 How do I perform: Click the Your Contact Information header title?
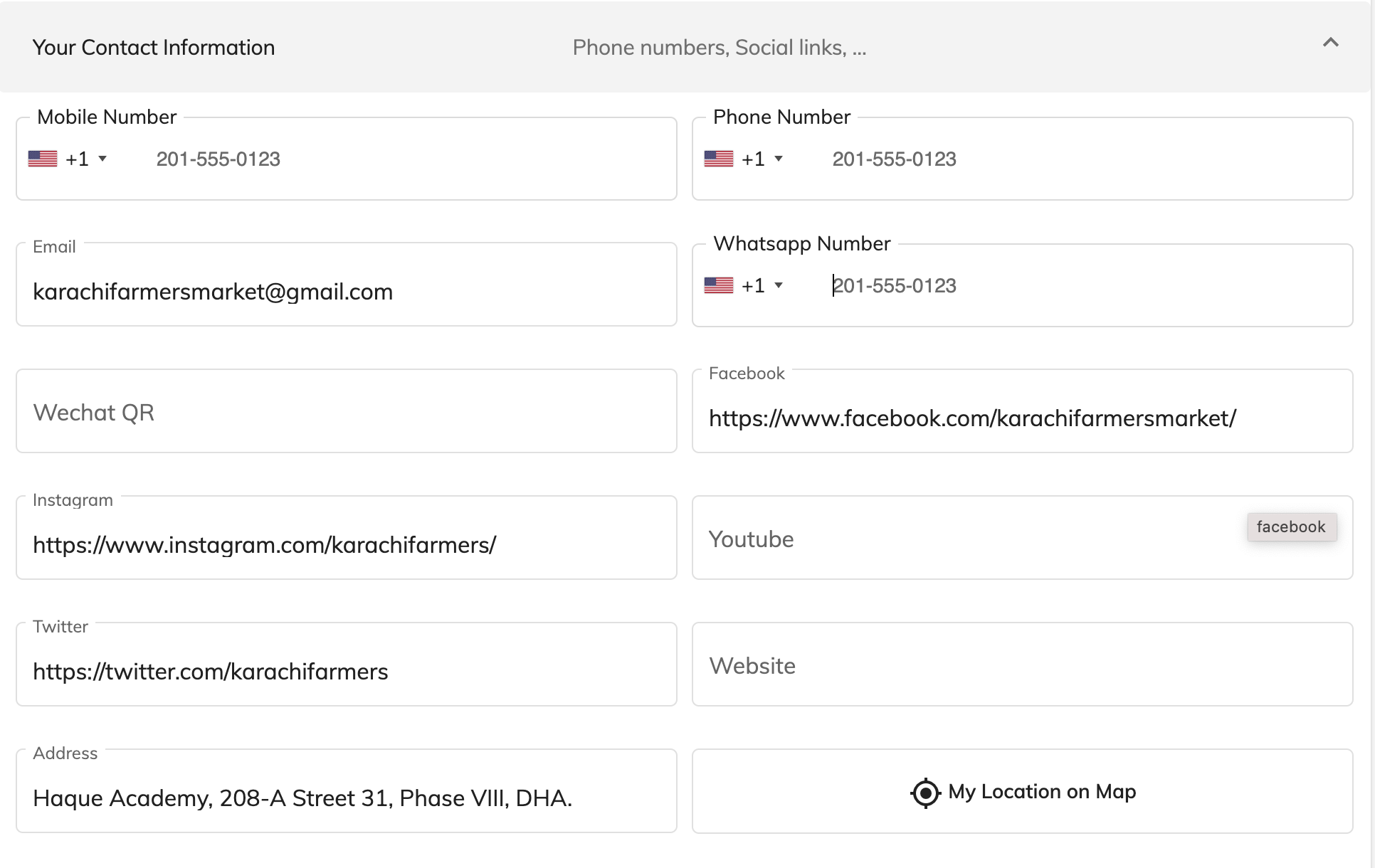[154, 48]
